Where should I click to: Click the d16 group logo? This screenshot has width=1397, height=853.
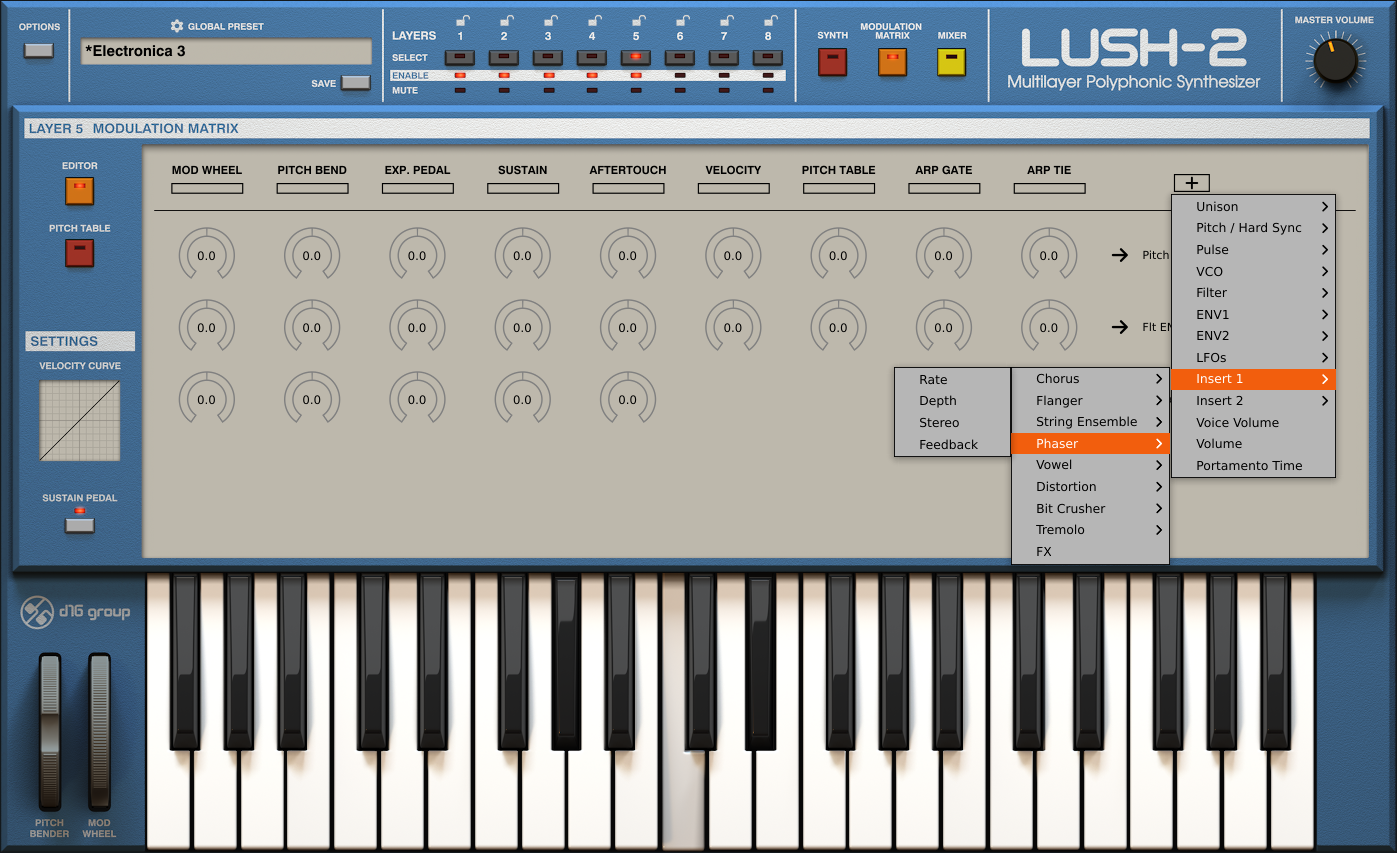click(x=76, y=612)
